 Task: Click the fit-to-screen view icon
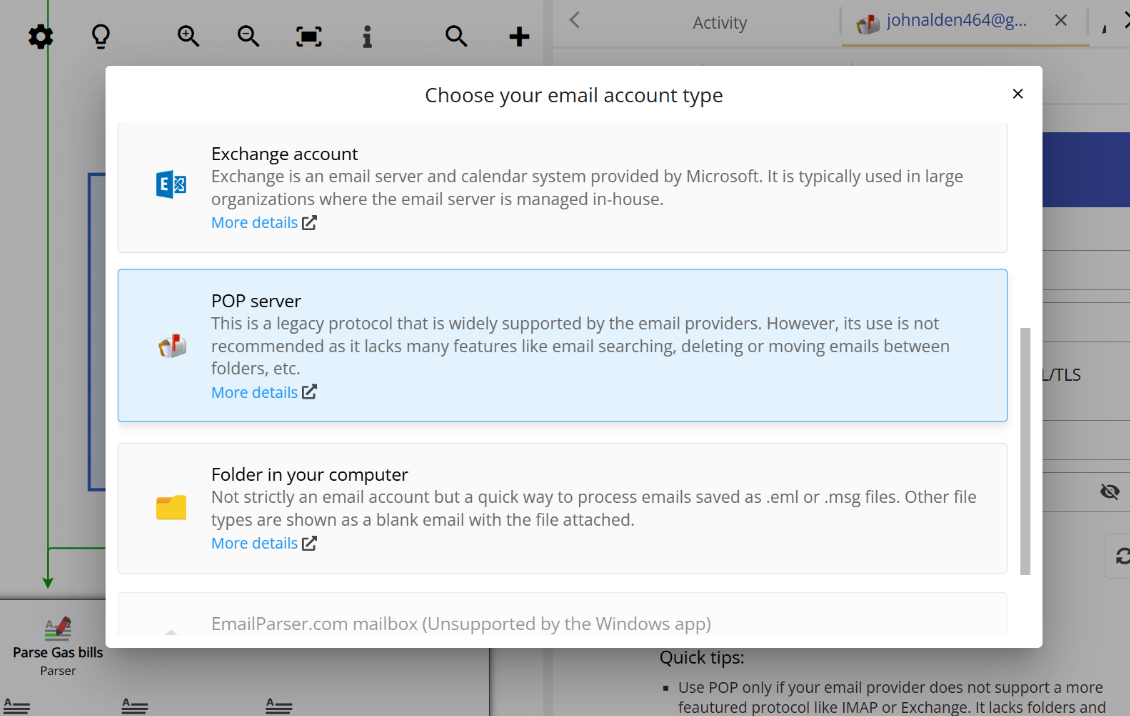coord(308,36)
